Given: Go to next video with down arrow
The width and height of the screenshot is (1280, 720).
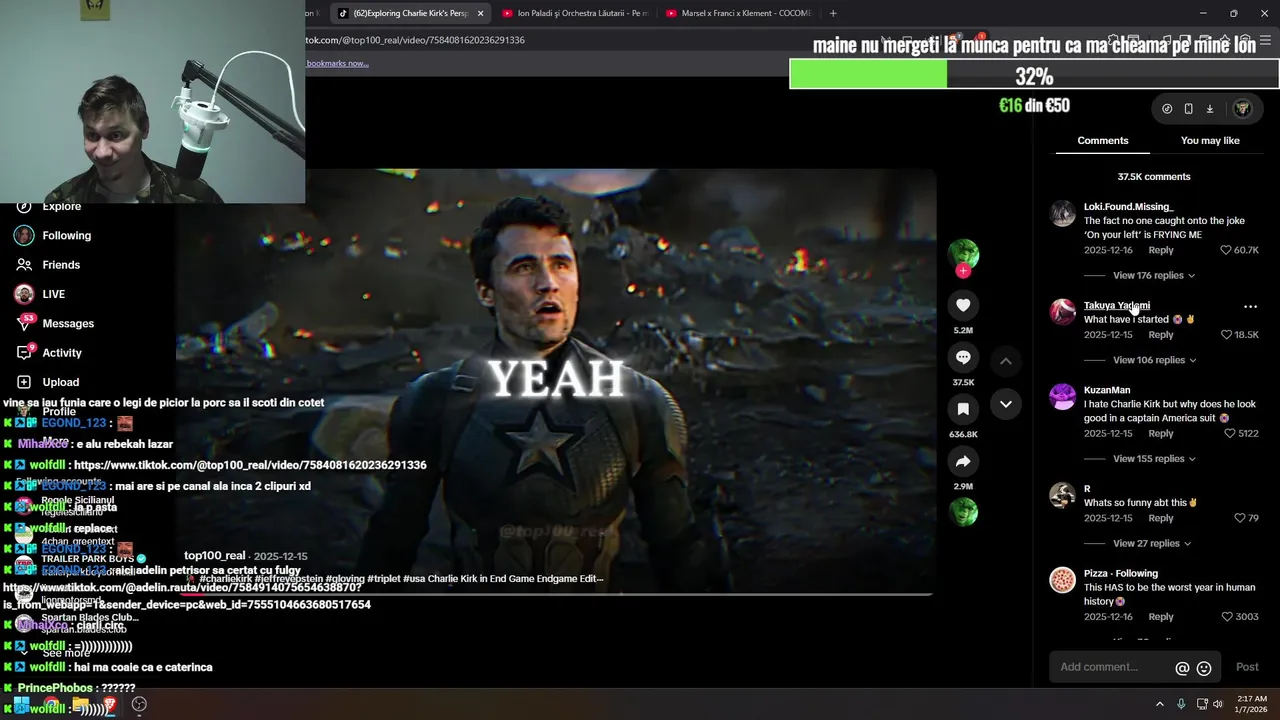Looking at the screenshot, I should tap(1006, 404).
